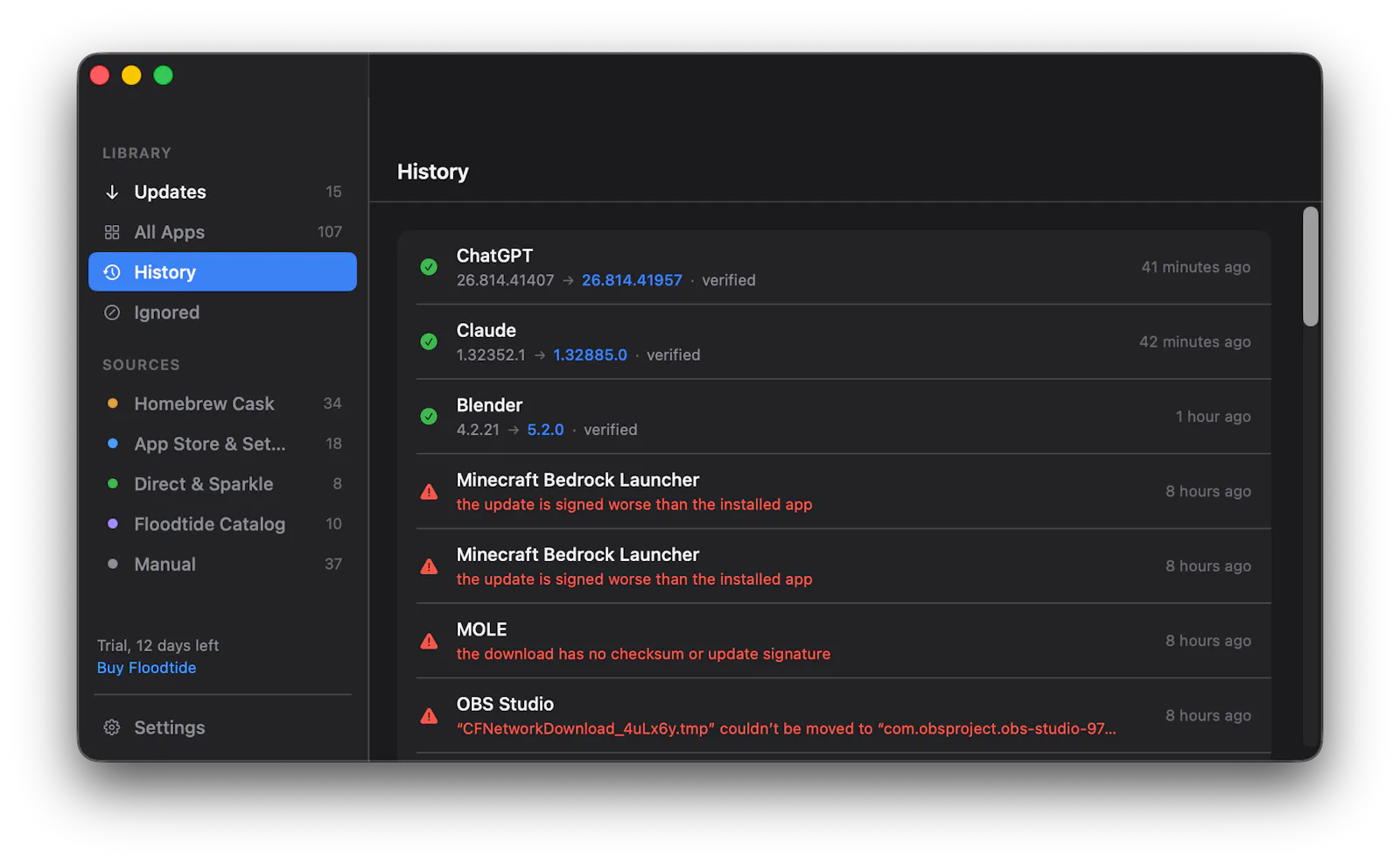1400x864 pixels.
Task: Click the Updates count badge 15
Action: click(x=333, y=192)
